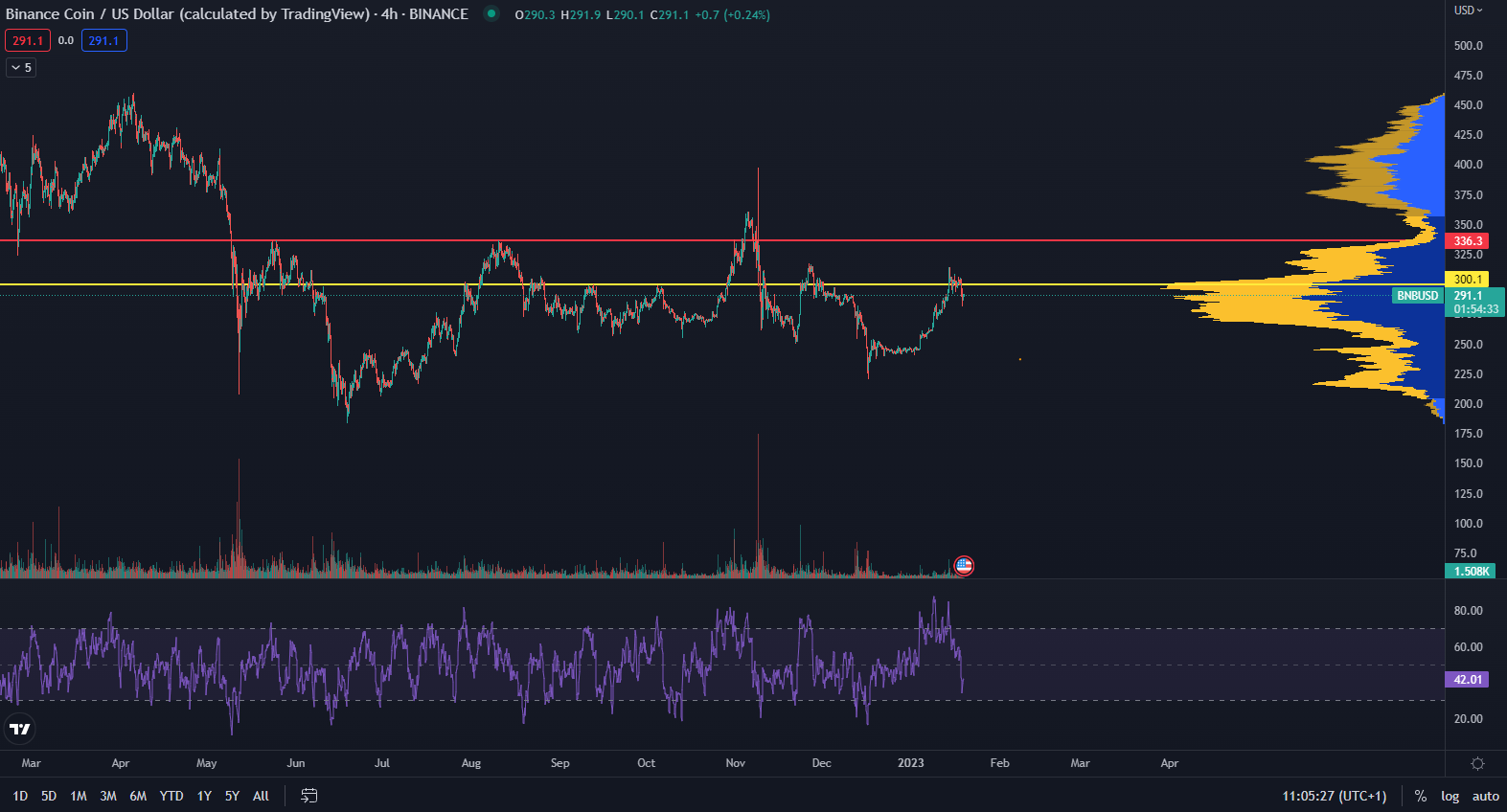Open the Go to date calendar icon
Screen dimensions: 1507x812
(308, 796)
